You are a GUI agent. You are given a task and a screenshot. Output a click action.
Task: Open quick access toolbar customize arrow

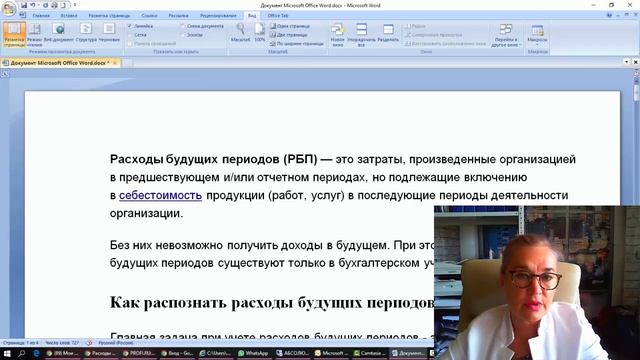(75, 5)
